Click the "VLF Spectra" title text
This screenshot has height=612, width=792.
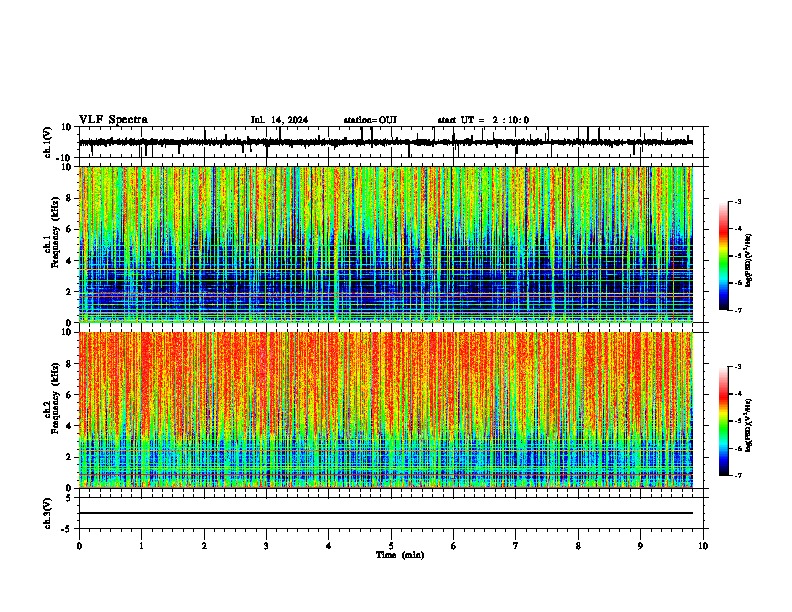coord(113,120)
